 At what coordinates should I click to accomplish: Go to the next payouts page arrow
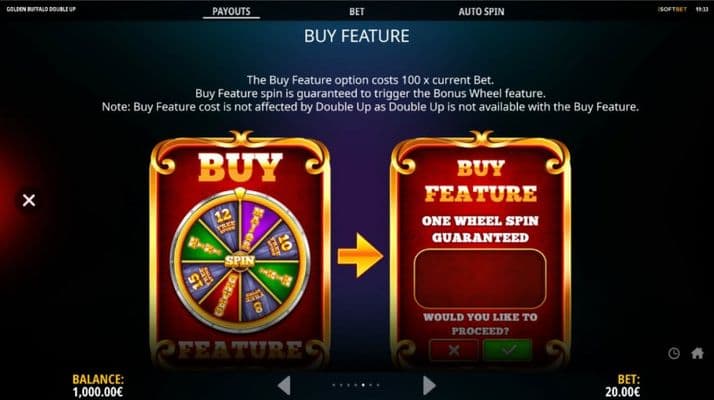pos(429,385)
